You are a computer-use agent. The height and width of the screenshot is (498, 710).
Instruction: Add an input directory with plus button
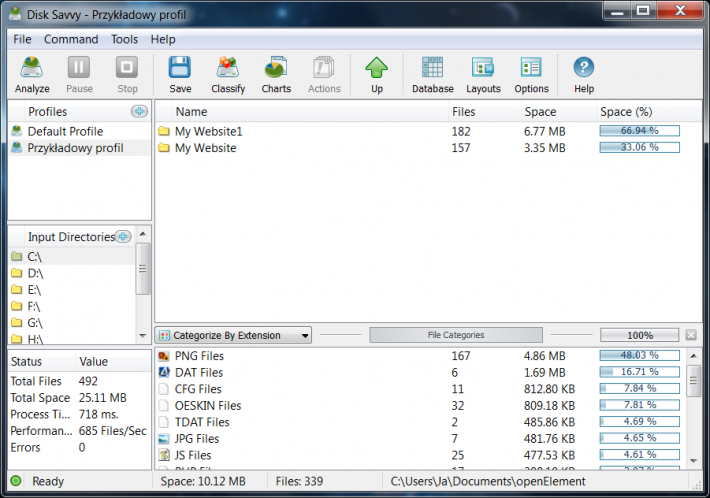123,236
